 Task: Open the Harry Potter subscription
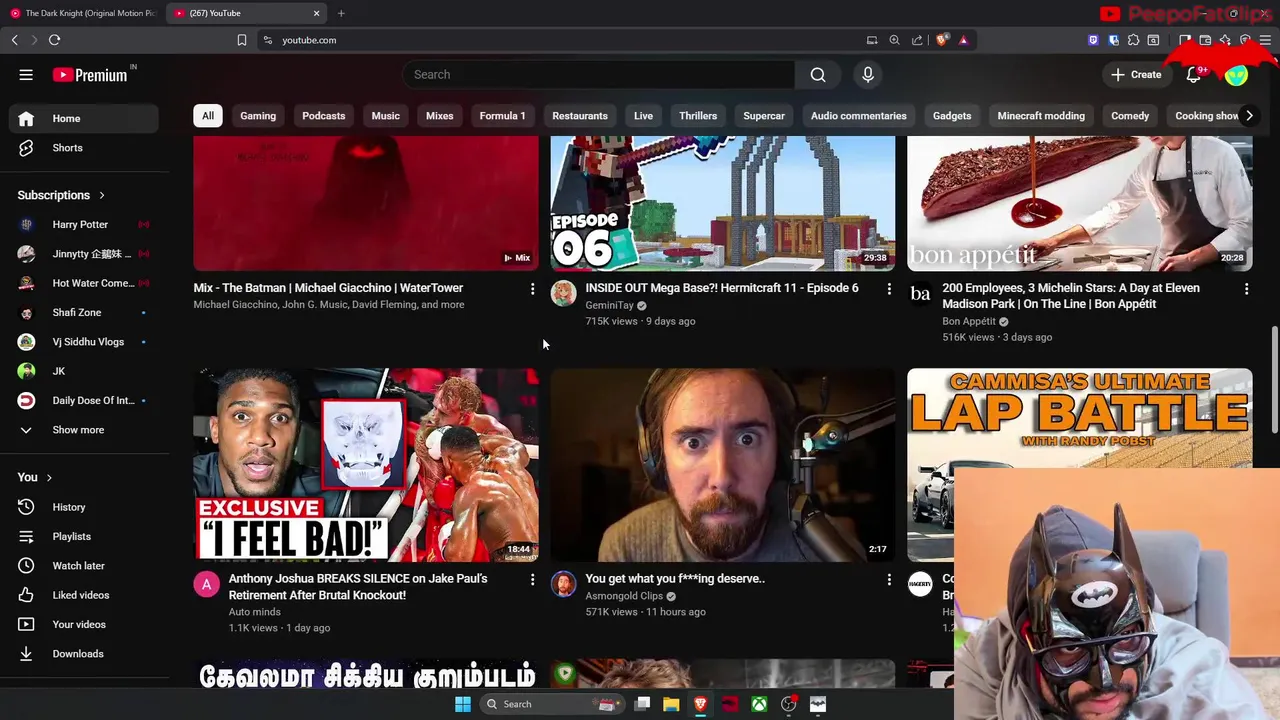[x=84, y=225]
